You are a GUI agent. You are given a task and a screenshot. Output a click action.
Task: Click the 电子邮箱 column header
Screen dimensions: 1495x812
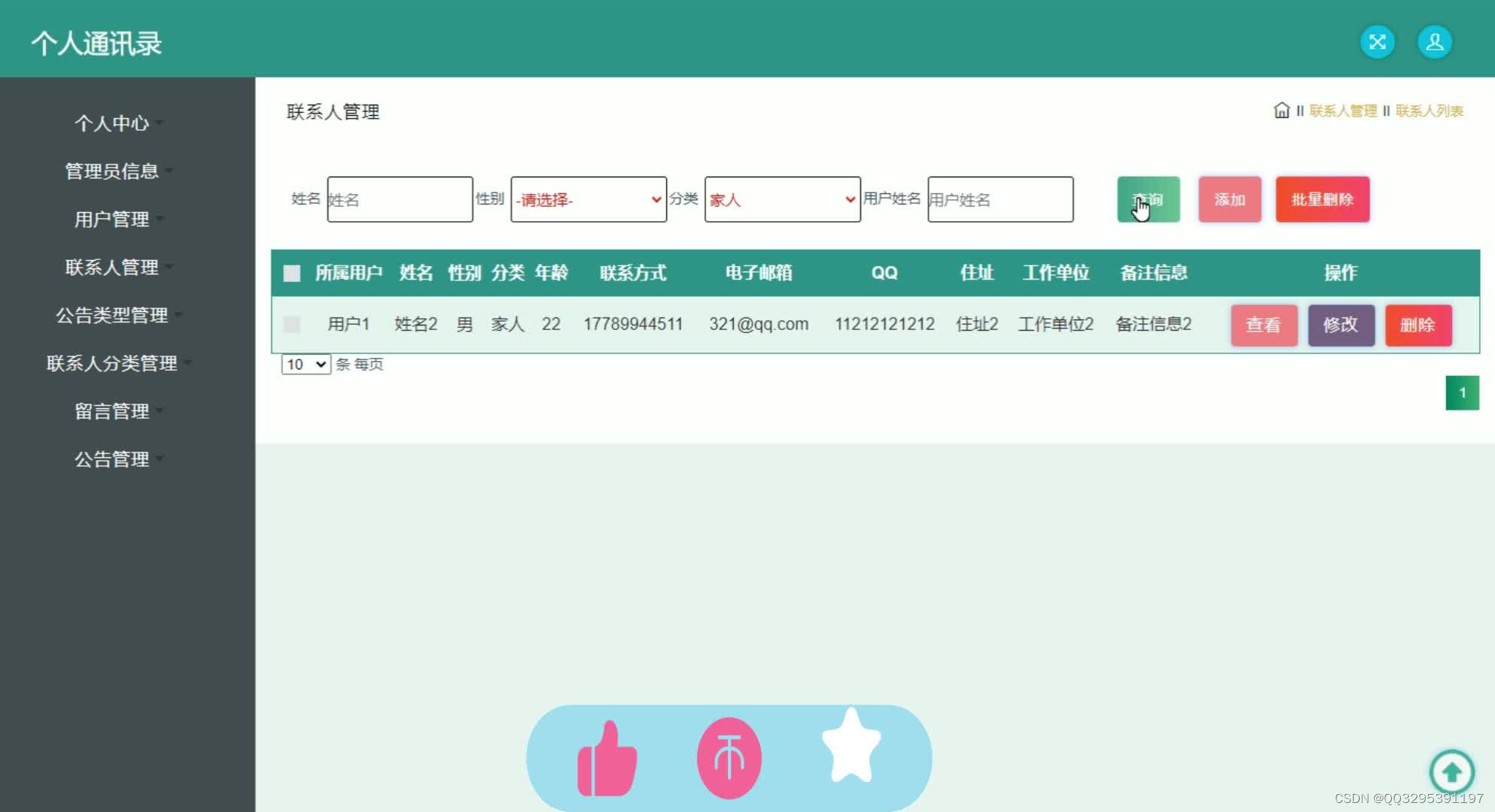(759, 273)
